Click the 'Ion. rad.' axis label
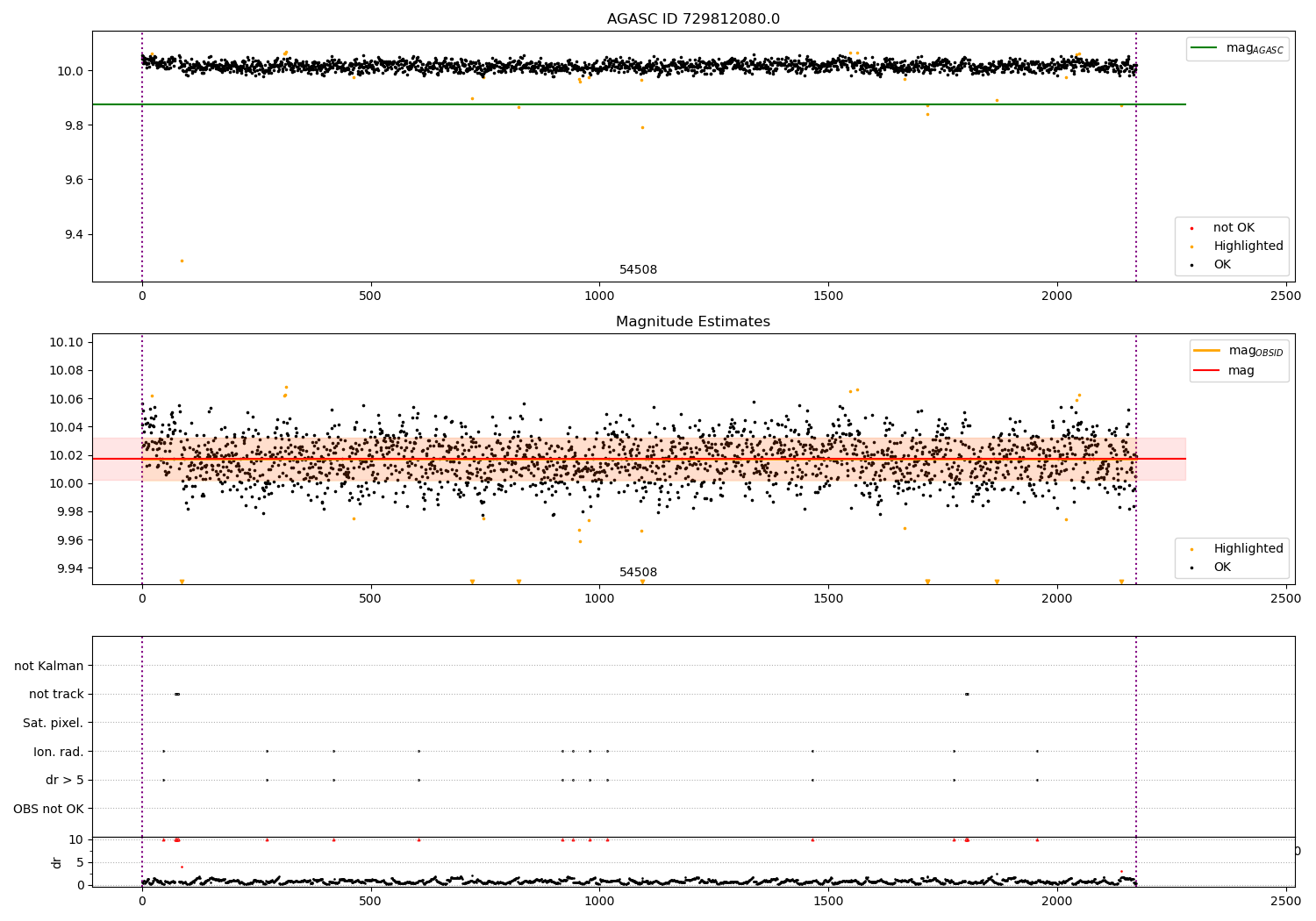 [x=59, y=752]
